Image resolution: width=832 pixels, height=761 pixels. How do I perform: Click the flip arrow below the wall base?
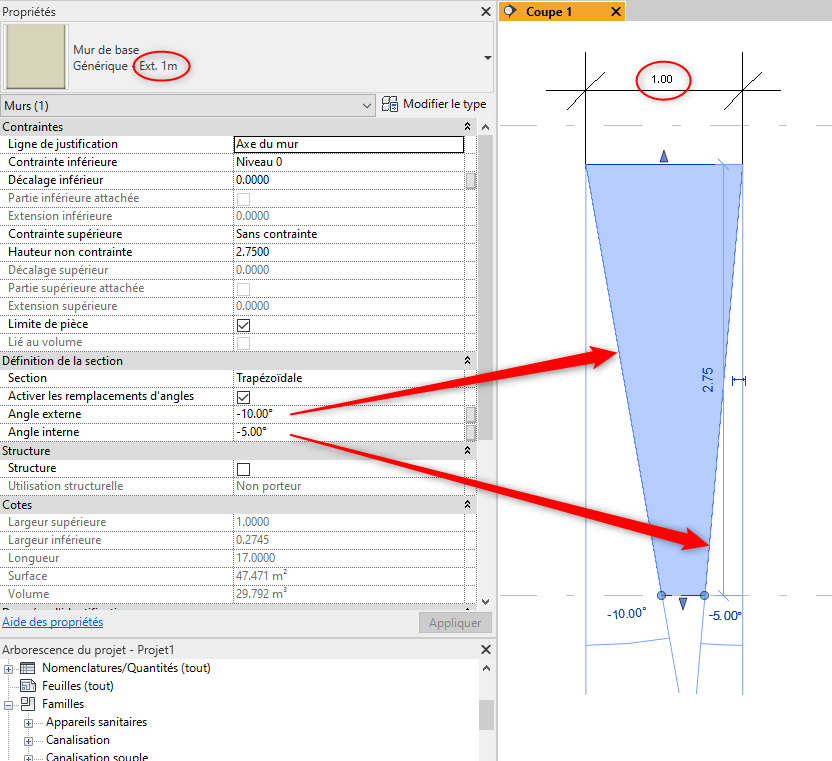coord(683,603)
